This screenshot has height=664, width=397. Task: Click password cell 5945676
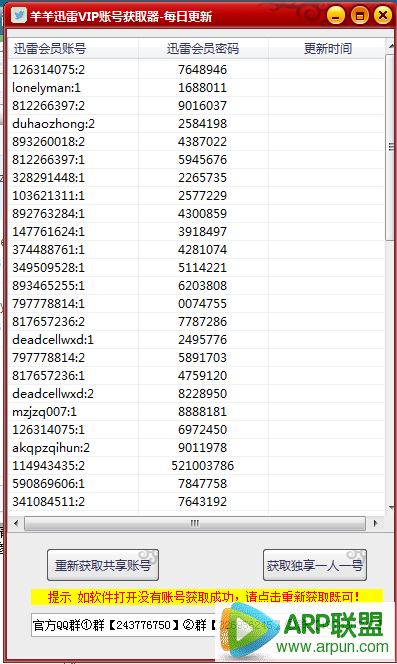pos(203,160)
